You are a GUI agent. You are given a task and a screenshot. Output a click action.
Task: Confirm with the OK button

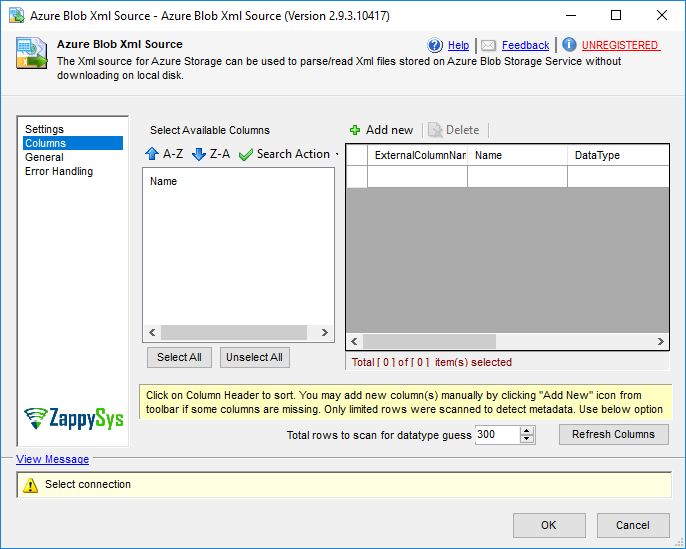549,525
